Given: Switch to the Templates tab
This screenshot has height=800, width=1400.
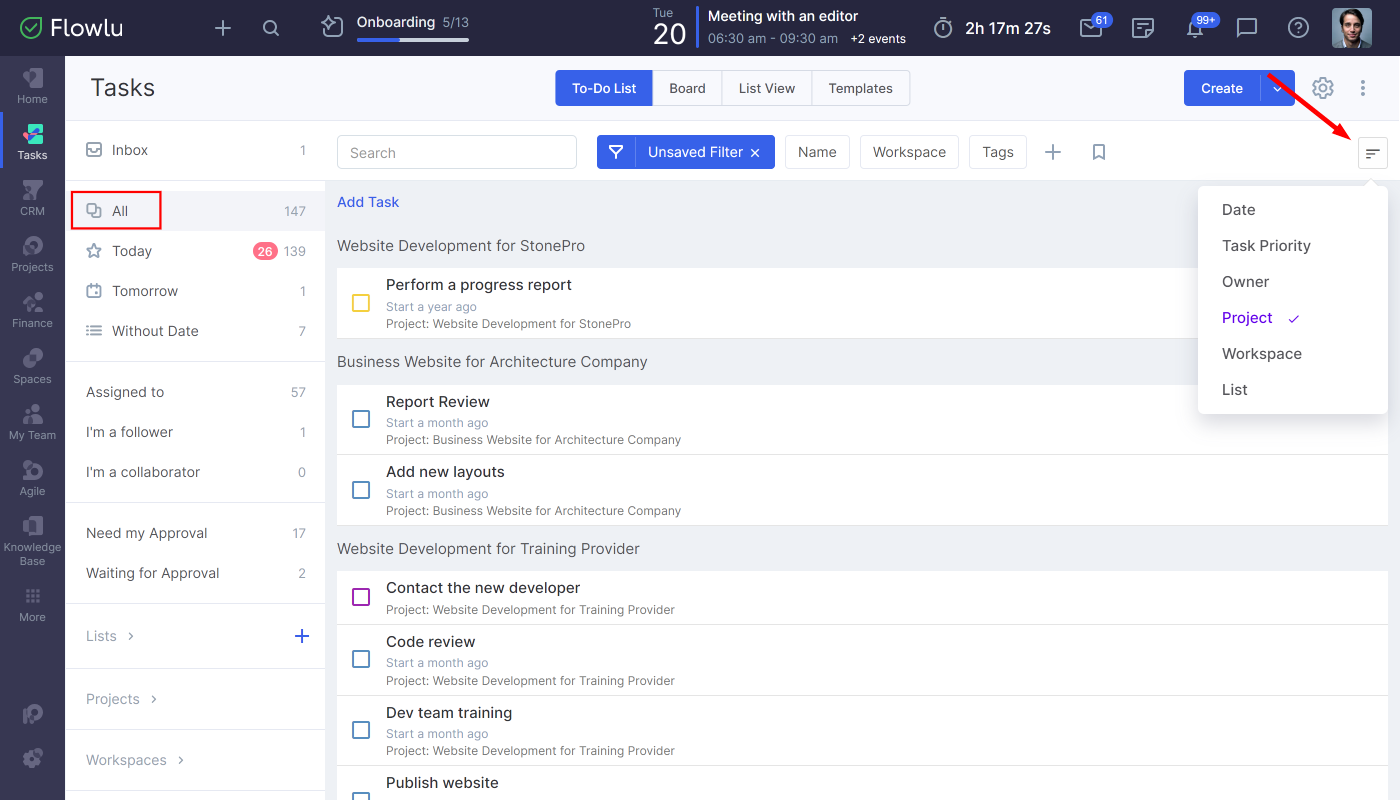Looking at the screenshot, I should click(x=860, y=88).
